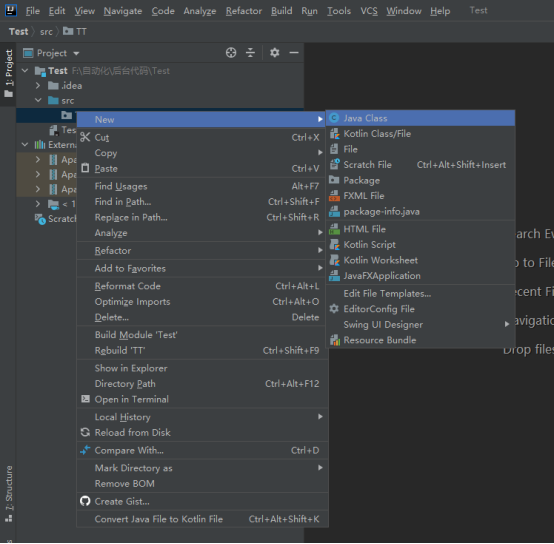Choose Directory Path entry
This screenshot has height=544, width=554.
[x=202, y=384]
